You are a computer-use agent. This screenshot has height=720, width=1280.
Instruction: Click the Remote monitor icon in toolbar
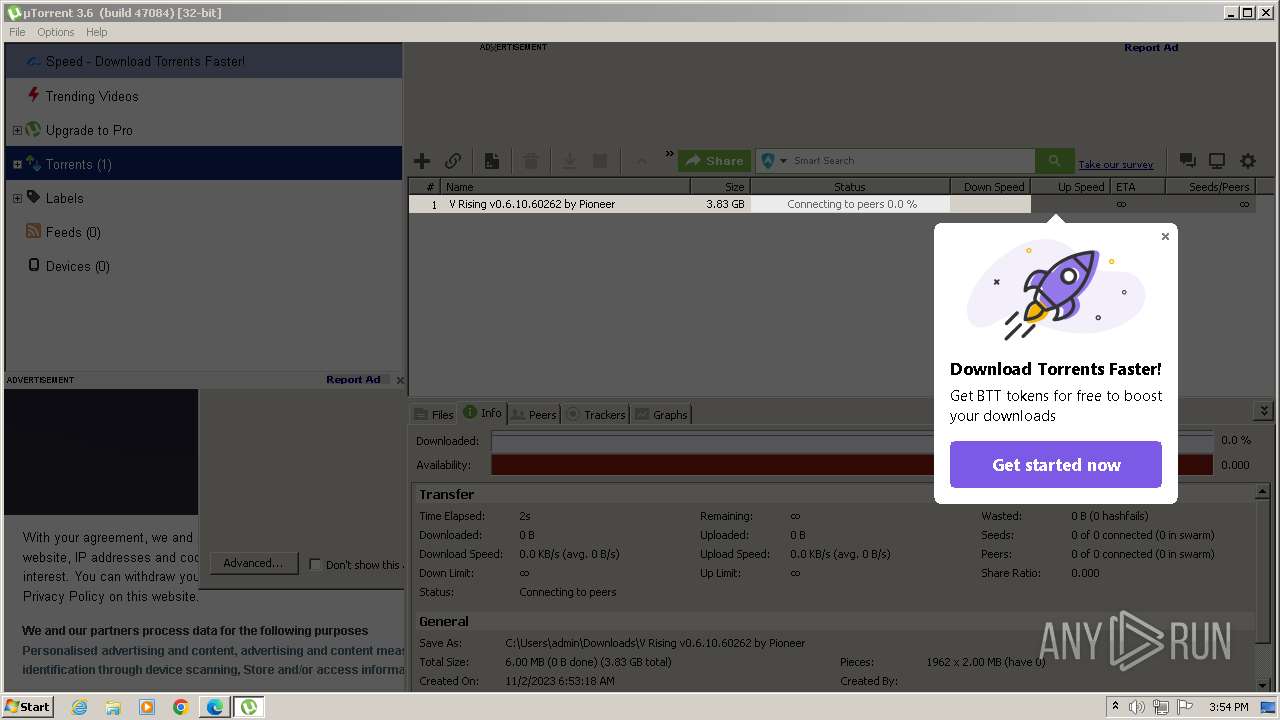(1217, 161)
